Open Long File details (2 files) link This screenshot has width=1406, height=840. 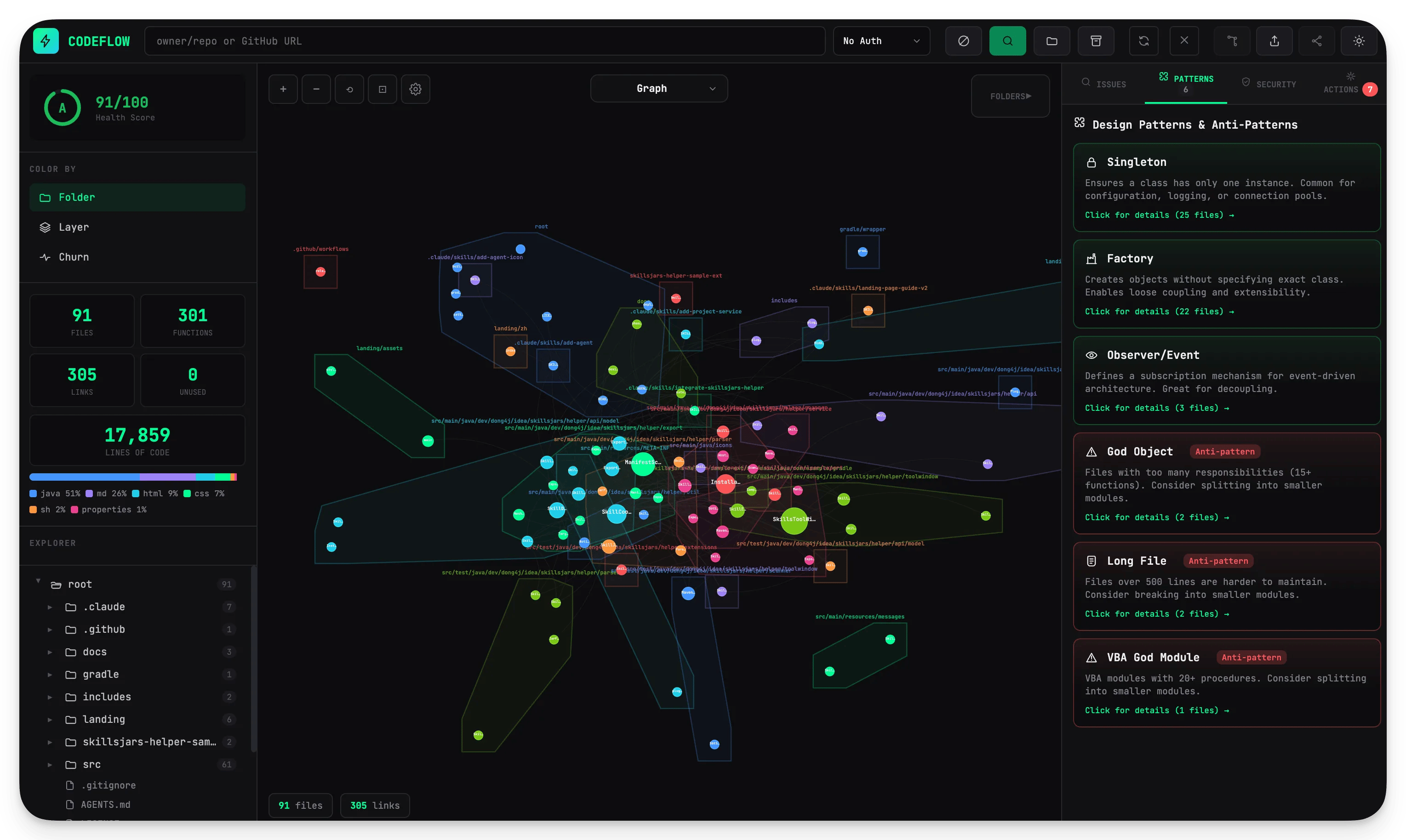[x=1157, y=614]
